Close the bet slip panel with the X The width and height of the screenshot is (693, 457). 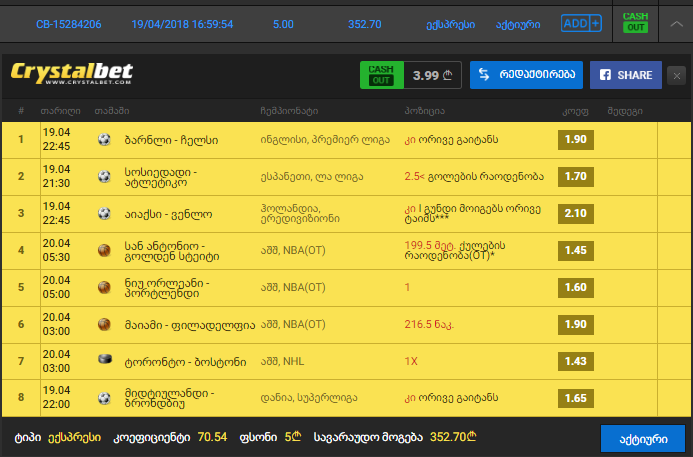click(x=676, y=76)
